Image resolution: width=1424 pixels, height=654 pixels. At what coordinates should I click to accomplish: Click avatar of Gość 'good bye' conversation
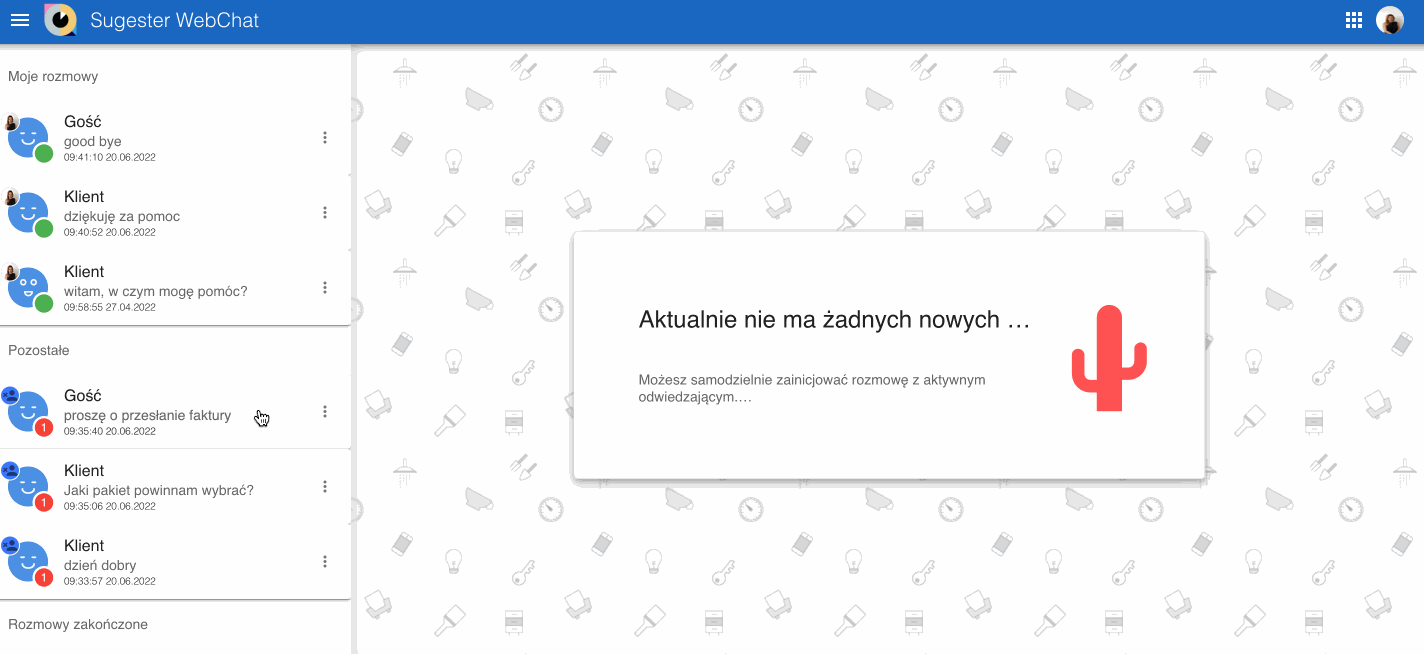(28, 138)
